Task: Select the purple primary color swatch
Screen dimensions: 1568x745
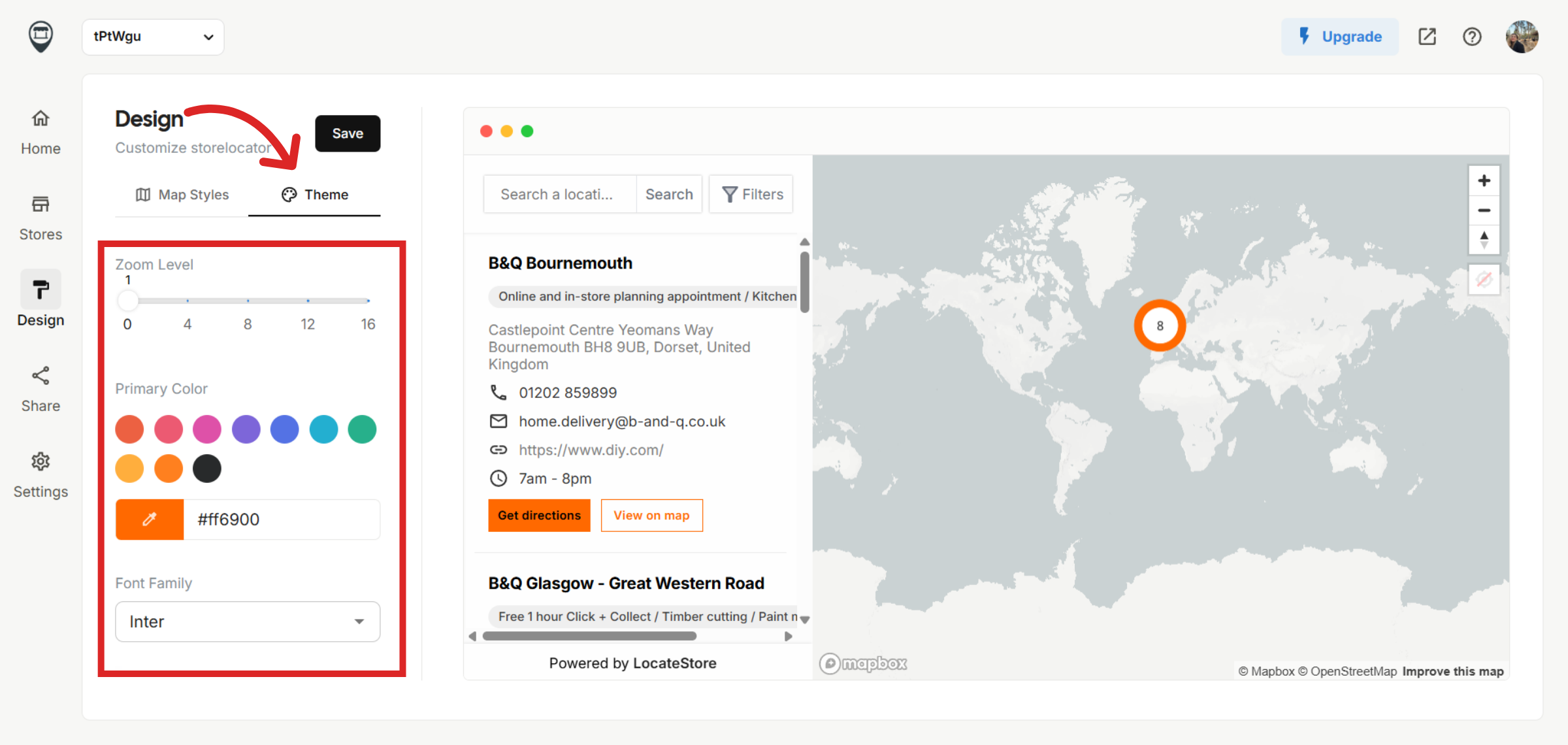Action: [246, 429]
